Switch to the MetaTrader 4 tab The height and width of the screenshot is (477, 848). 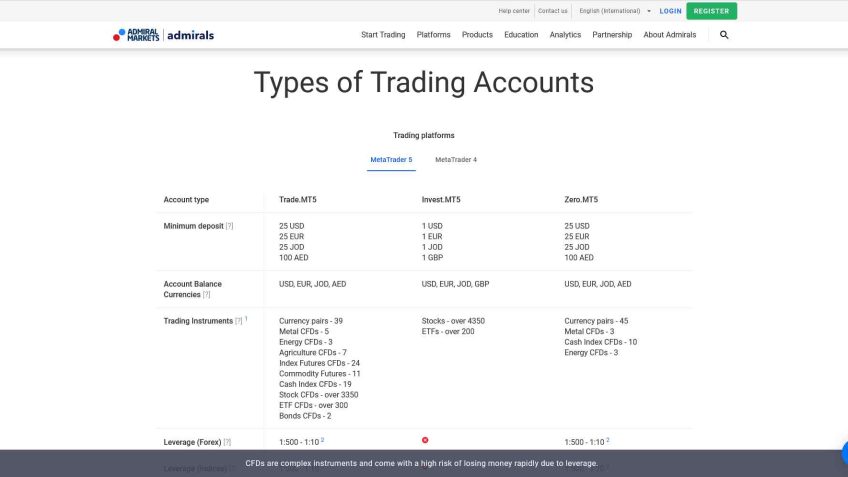(x=456, y=160)
